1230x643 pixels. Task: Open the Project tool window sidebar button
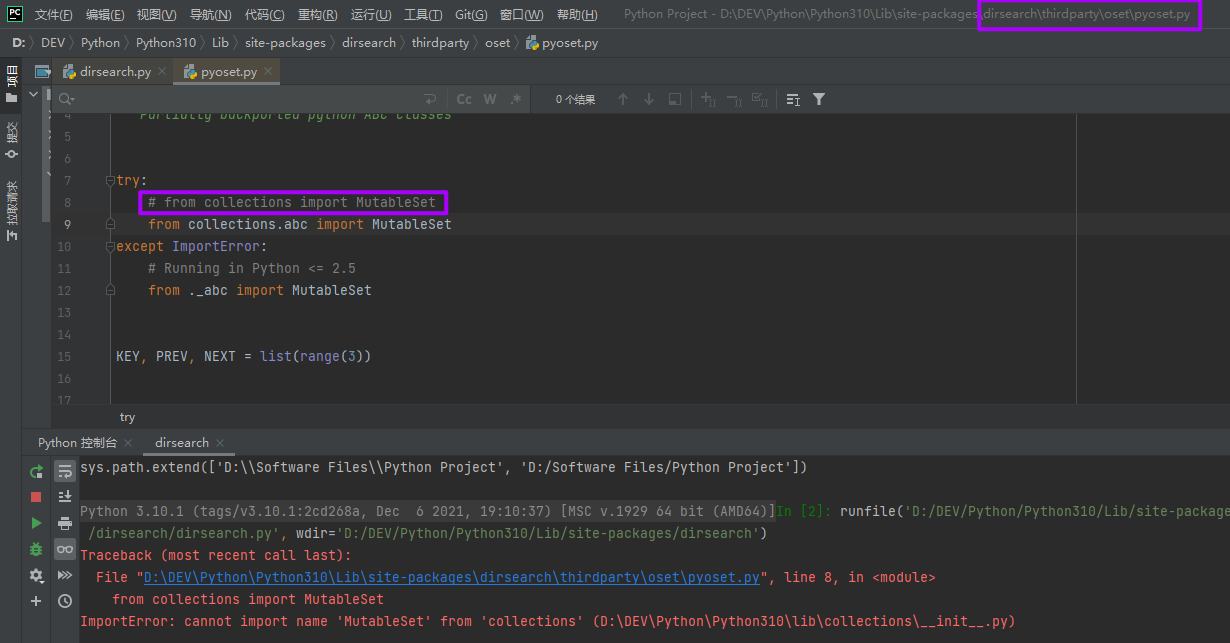[12, 85]
